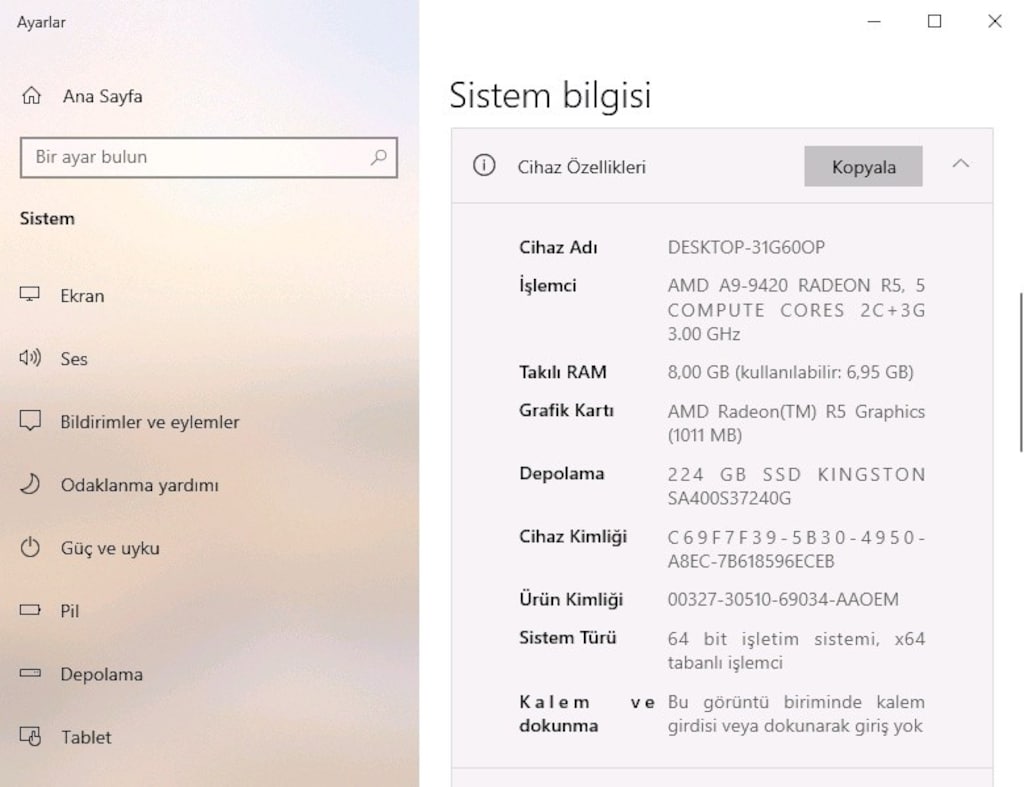
Task: Click the Güç ve uyku power icon
Action: click(x=29, y=547)
